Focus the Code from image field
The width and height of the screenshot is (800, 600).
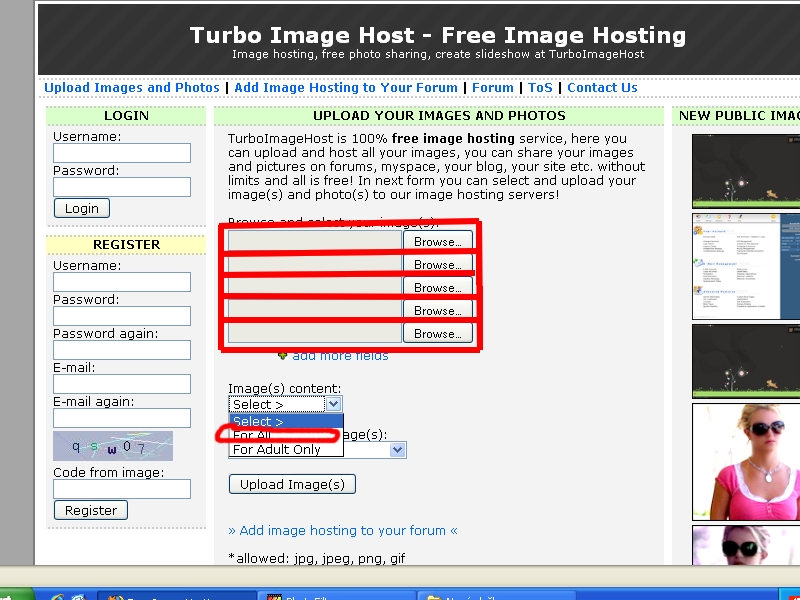pos(122,489)
